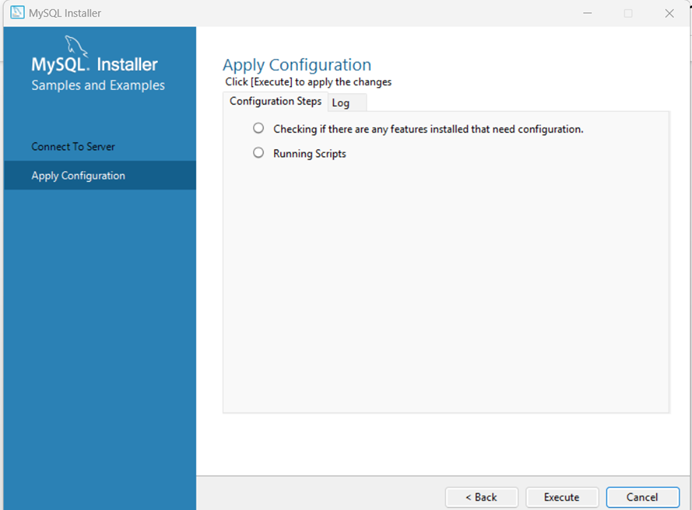Switch to the Log tab
The image size is (692, 510).
(346, 103)
